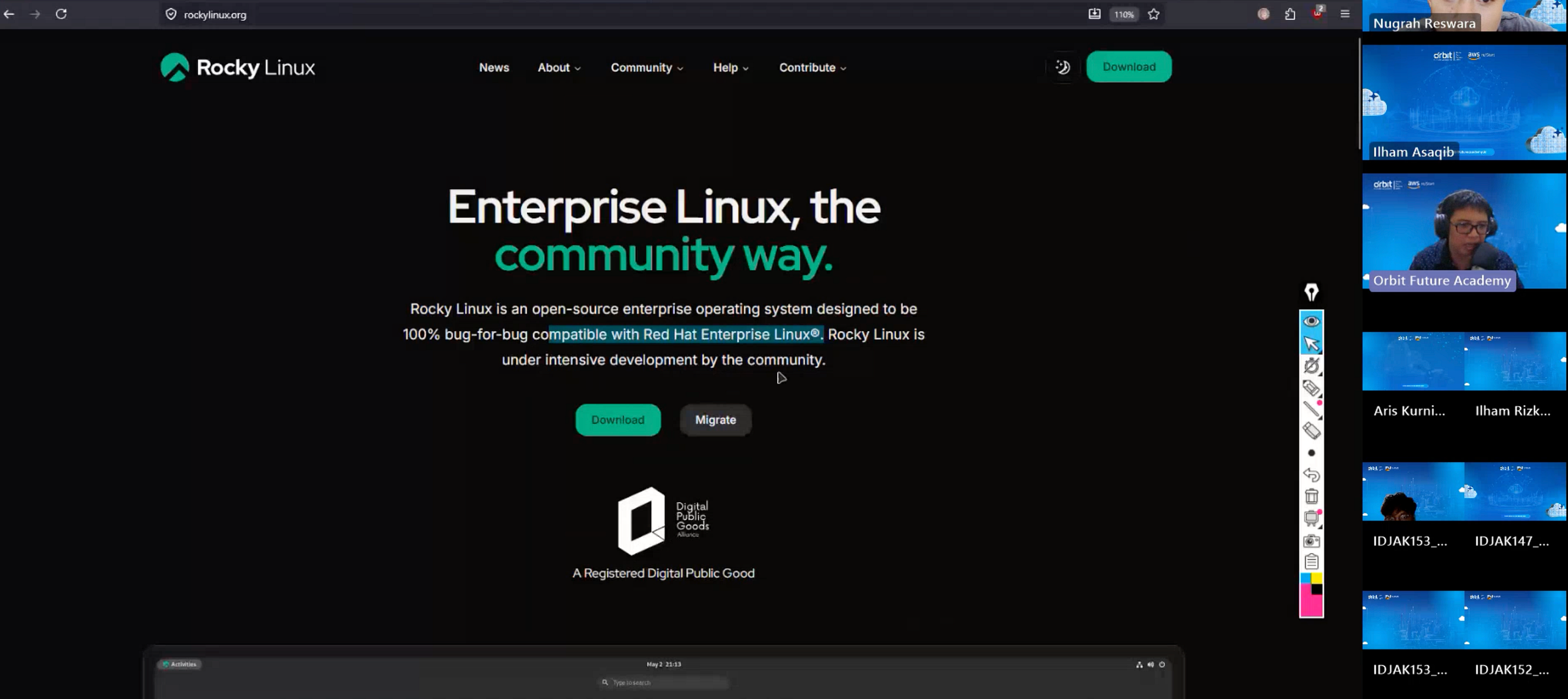The width and height of the screenshot is (1568, 699).
Task: Click 'Type to search' box in preview image
Action: [x=663, y=682]
